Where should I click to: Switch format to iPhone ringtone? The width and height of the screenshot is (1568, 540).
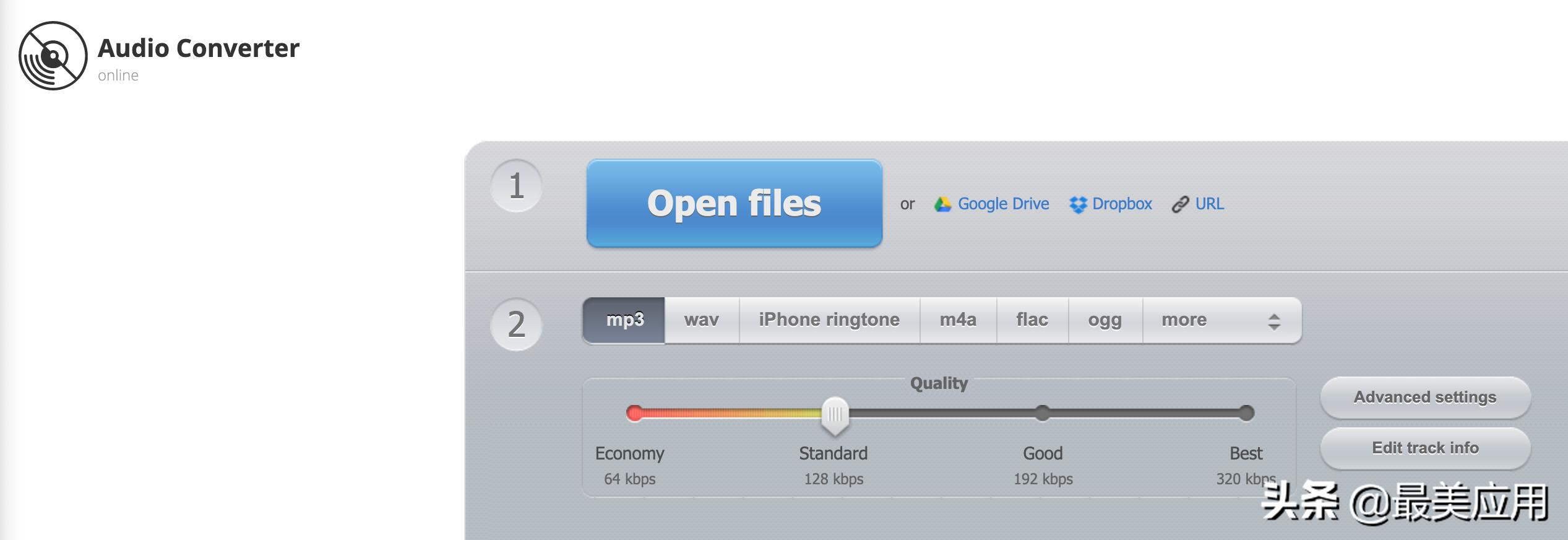click(x=829, y=320)
